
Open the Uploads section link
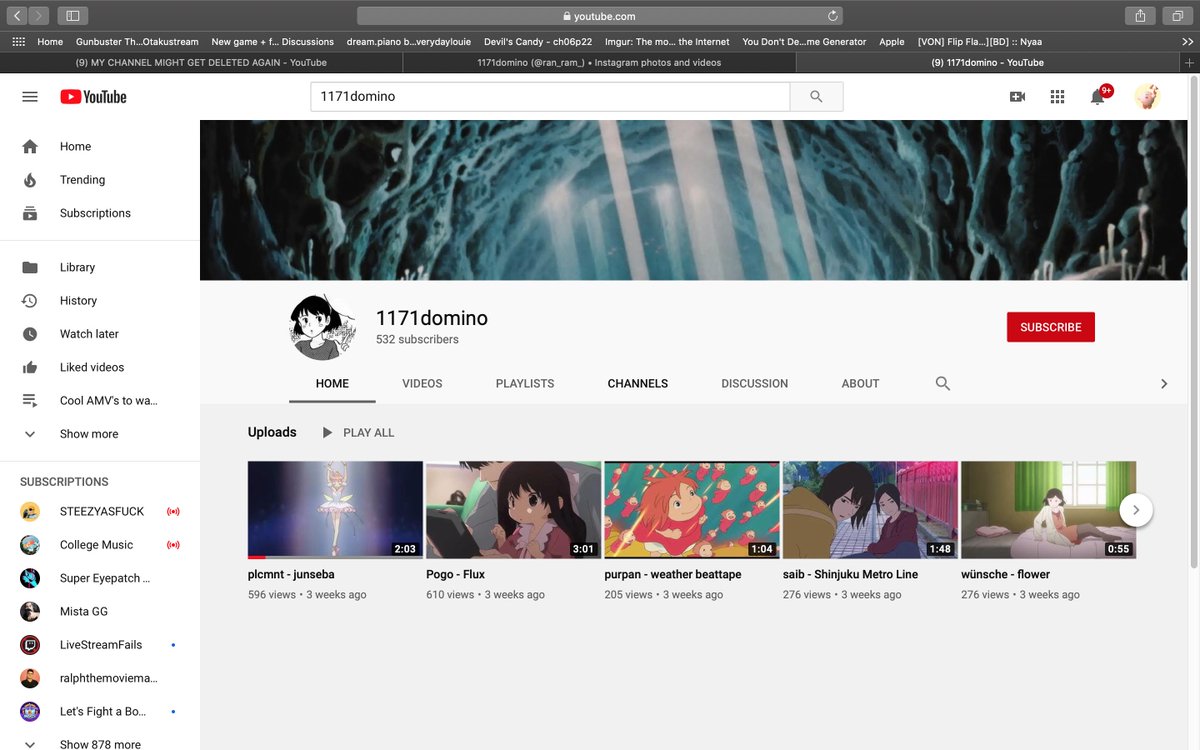[272, 432]
